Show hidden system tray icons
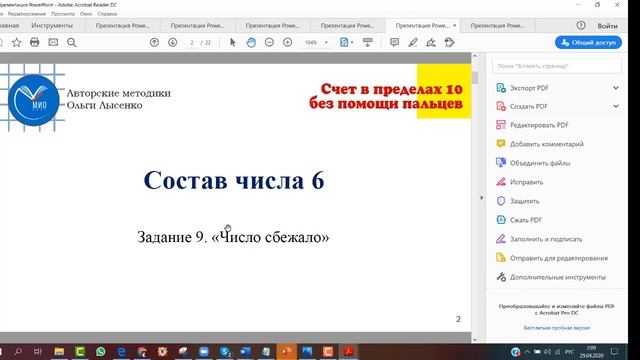Viewport: 640px width, 360px height. (527, 351)
